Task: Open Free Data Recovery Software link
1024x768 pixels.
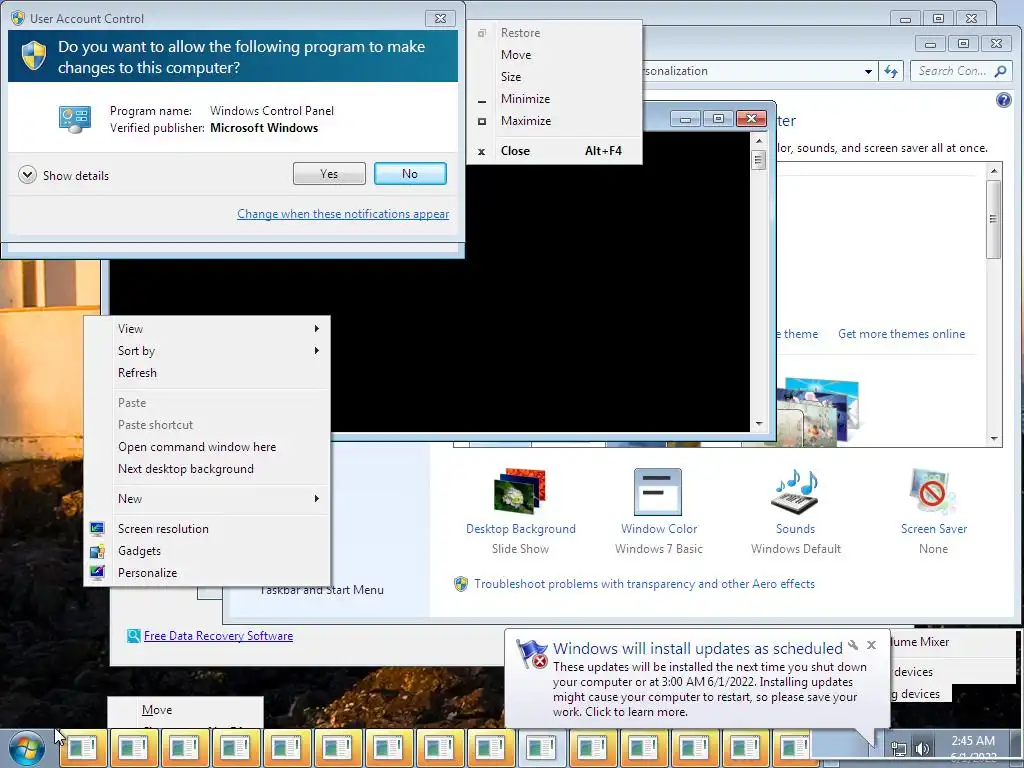Action: pyautogui.click(x=218, y=635)
